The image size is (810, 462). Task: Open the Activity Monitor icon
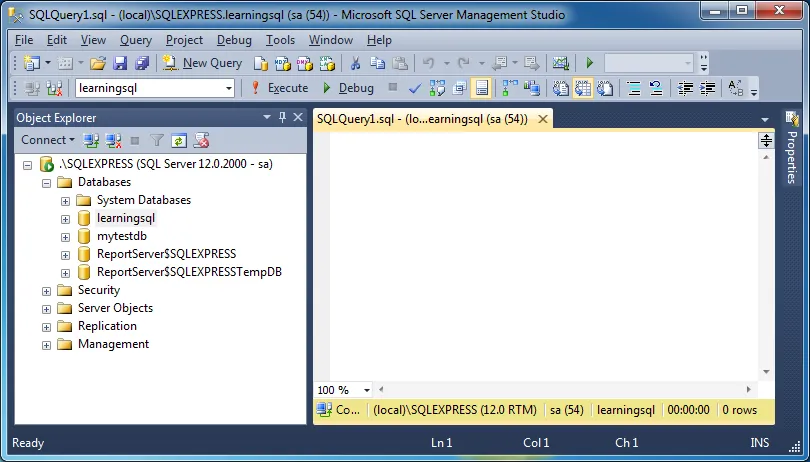(x=560, y=63)
